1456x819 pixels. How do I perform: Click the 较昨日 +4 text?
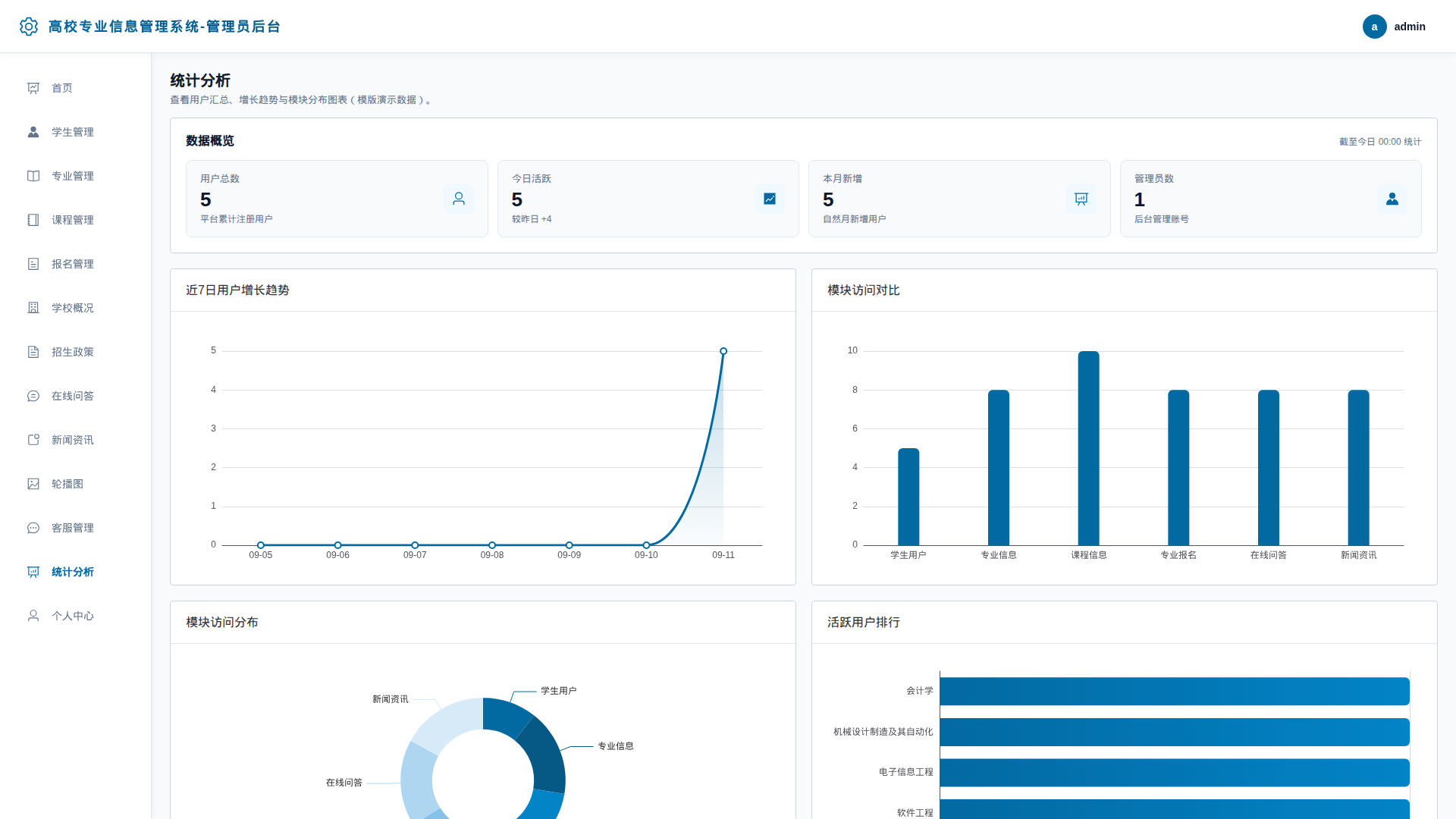tap(532, 219)
